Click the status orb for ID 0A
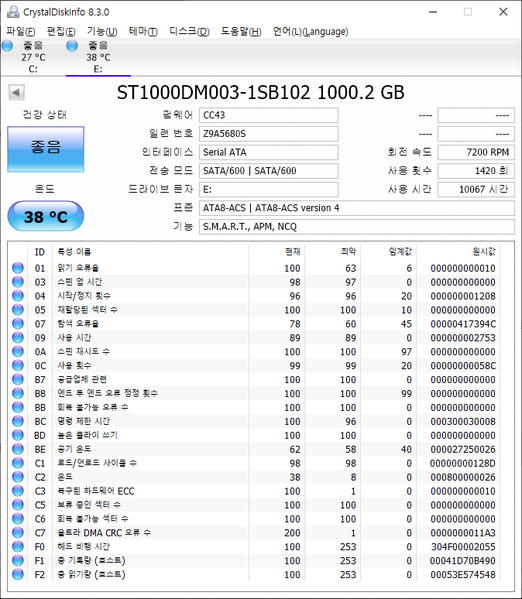522x599 pixels. coord(18,351)
